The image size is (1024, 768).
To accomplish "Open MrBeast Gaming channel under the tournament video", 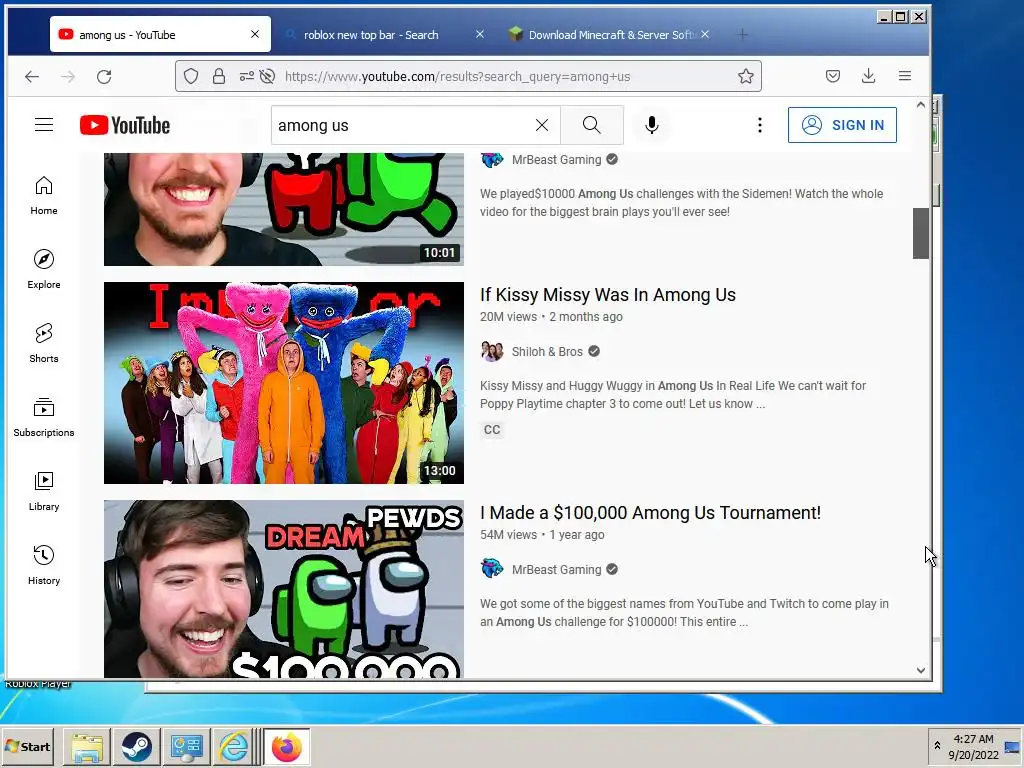I will 556,570.
